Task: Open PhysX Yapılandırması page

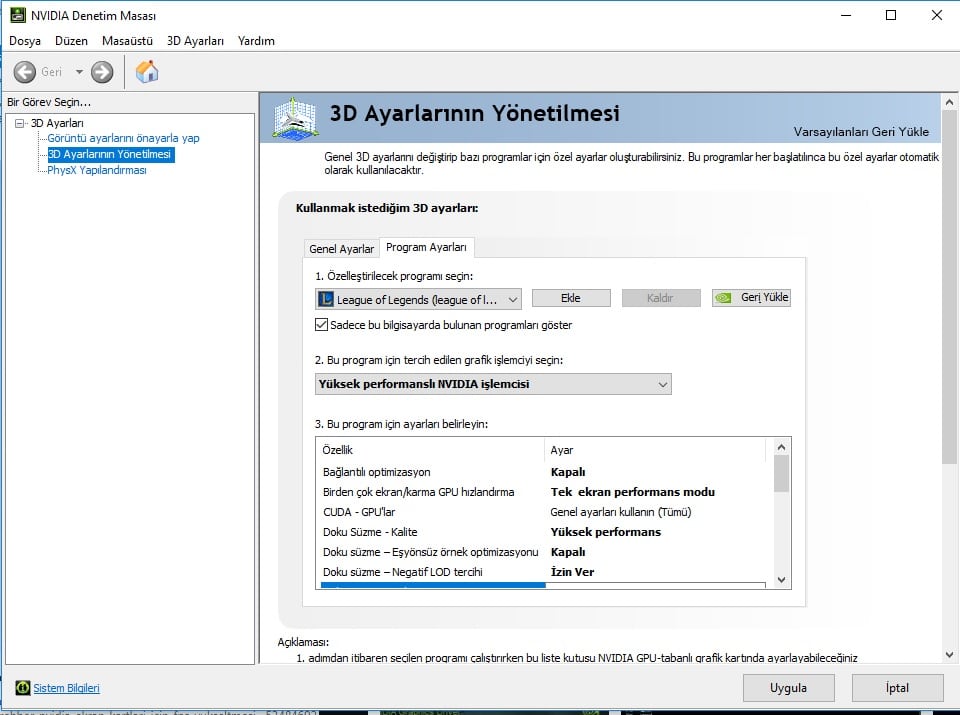Action: [x=97, y=170]
